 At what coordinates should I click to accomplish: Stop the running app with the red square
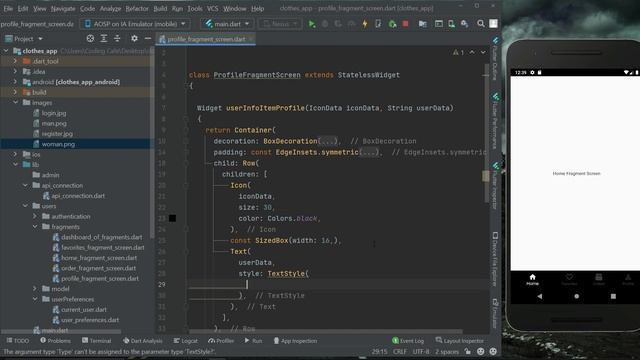(x=405, y=24)
